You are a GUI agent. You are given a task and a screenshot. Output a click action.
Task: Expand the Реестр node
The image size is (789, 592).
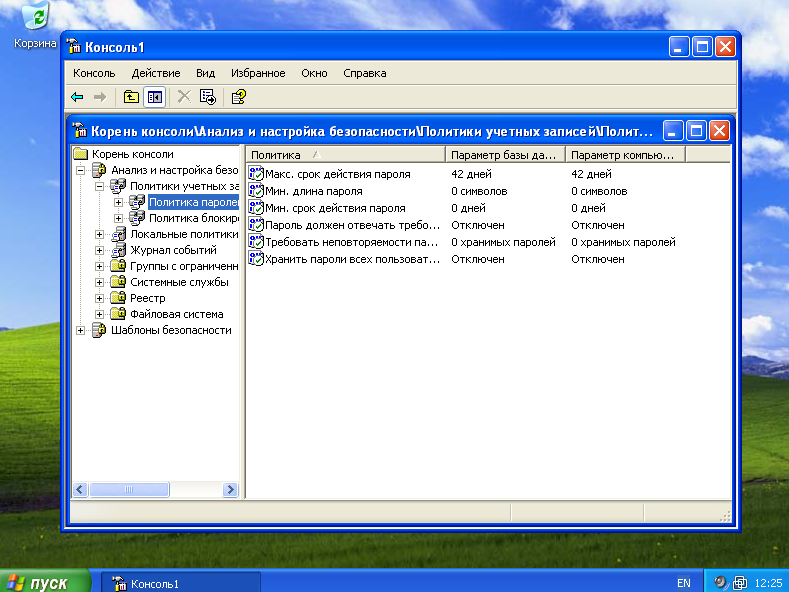coord(99,299)
